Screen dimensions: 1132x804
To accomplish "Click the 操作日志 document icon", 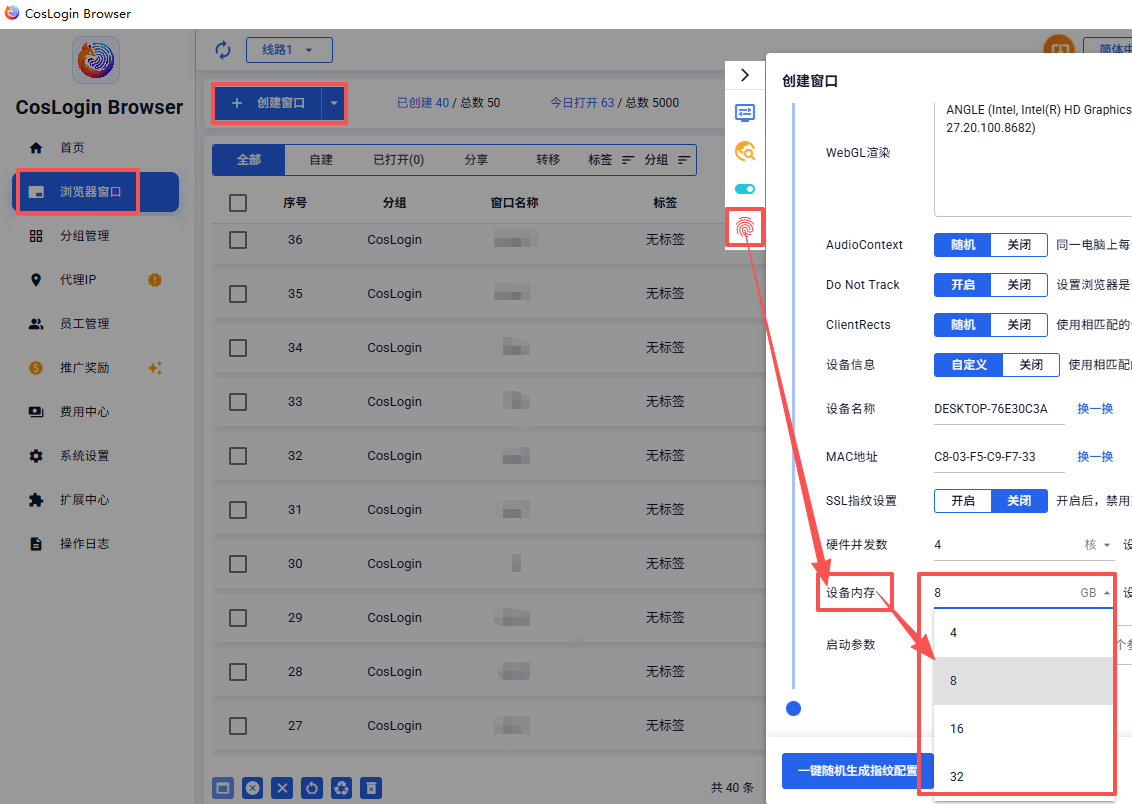I will (x=36, y=544).
